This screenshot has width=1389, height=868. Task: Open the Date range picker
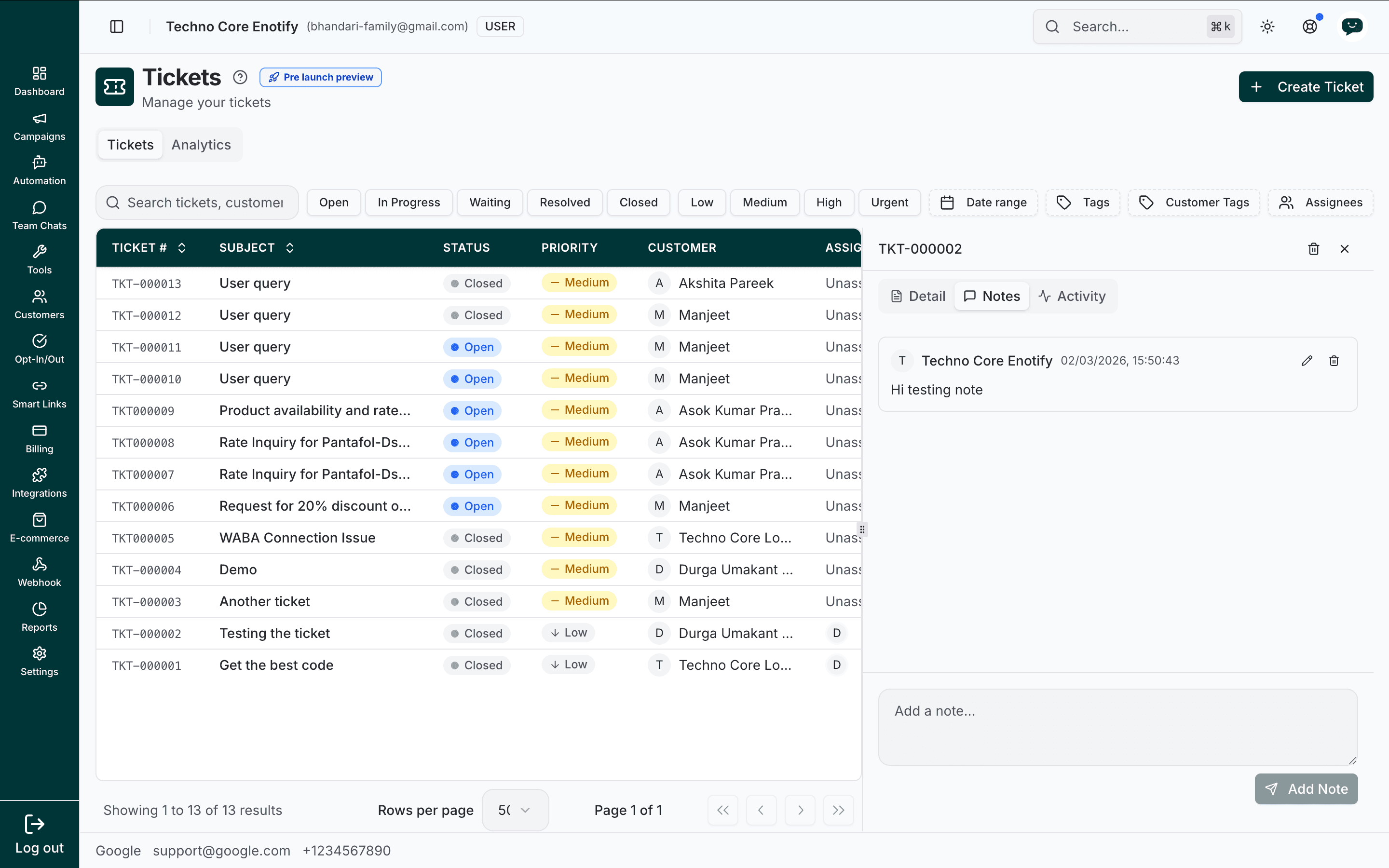(983, 203)
